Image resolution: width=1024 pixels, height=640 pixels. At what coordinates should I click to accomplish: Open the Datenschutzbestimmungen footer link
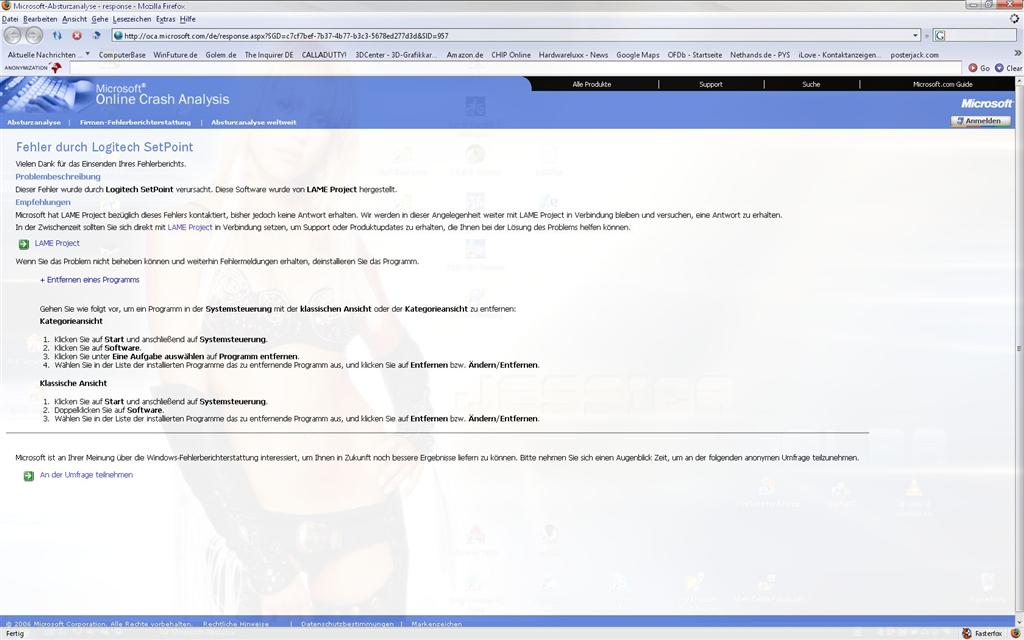(x=347, y=624)
